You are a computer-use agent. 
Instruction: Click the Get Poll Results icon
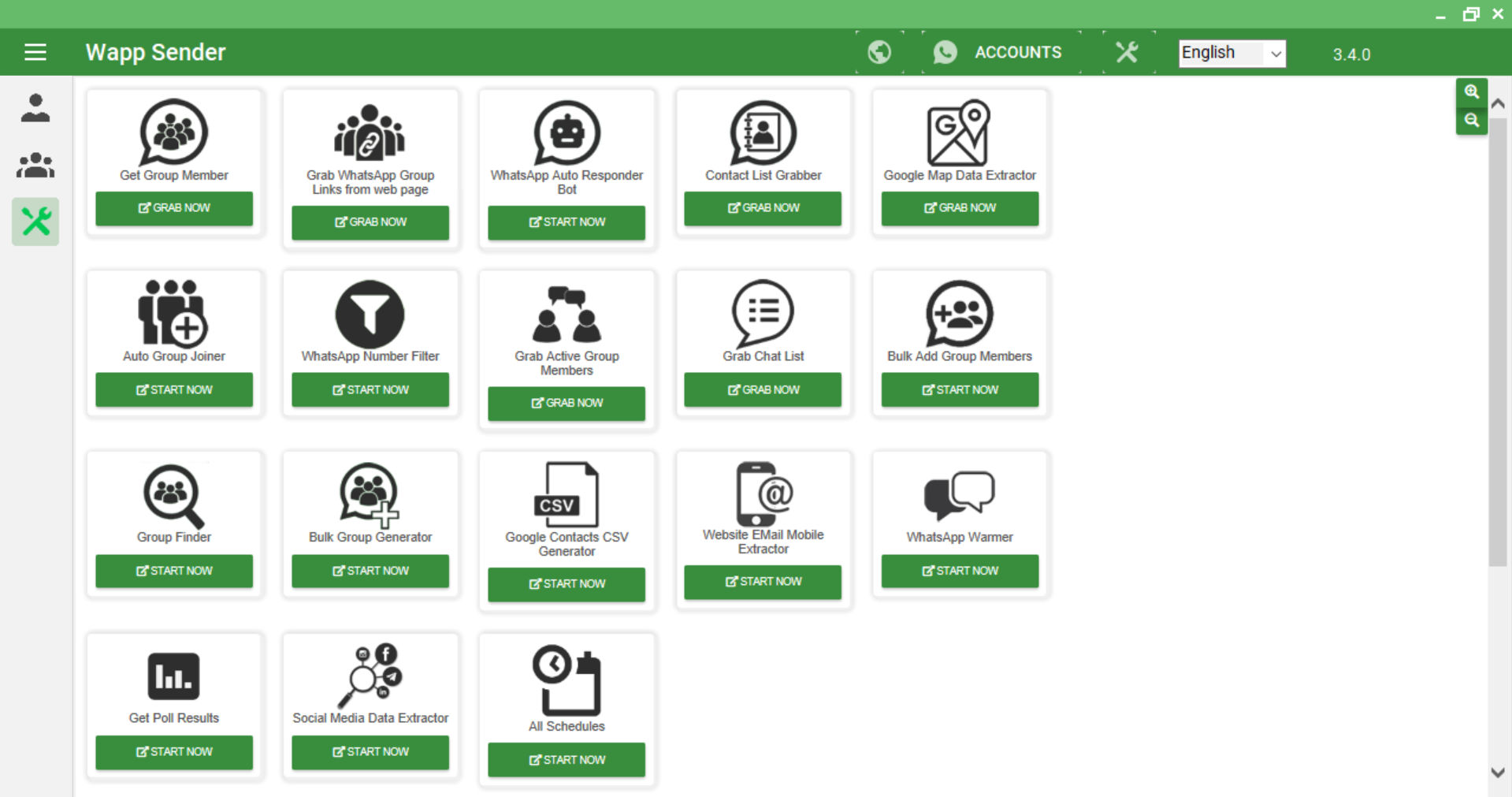173,676
